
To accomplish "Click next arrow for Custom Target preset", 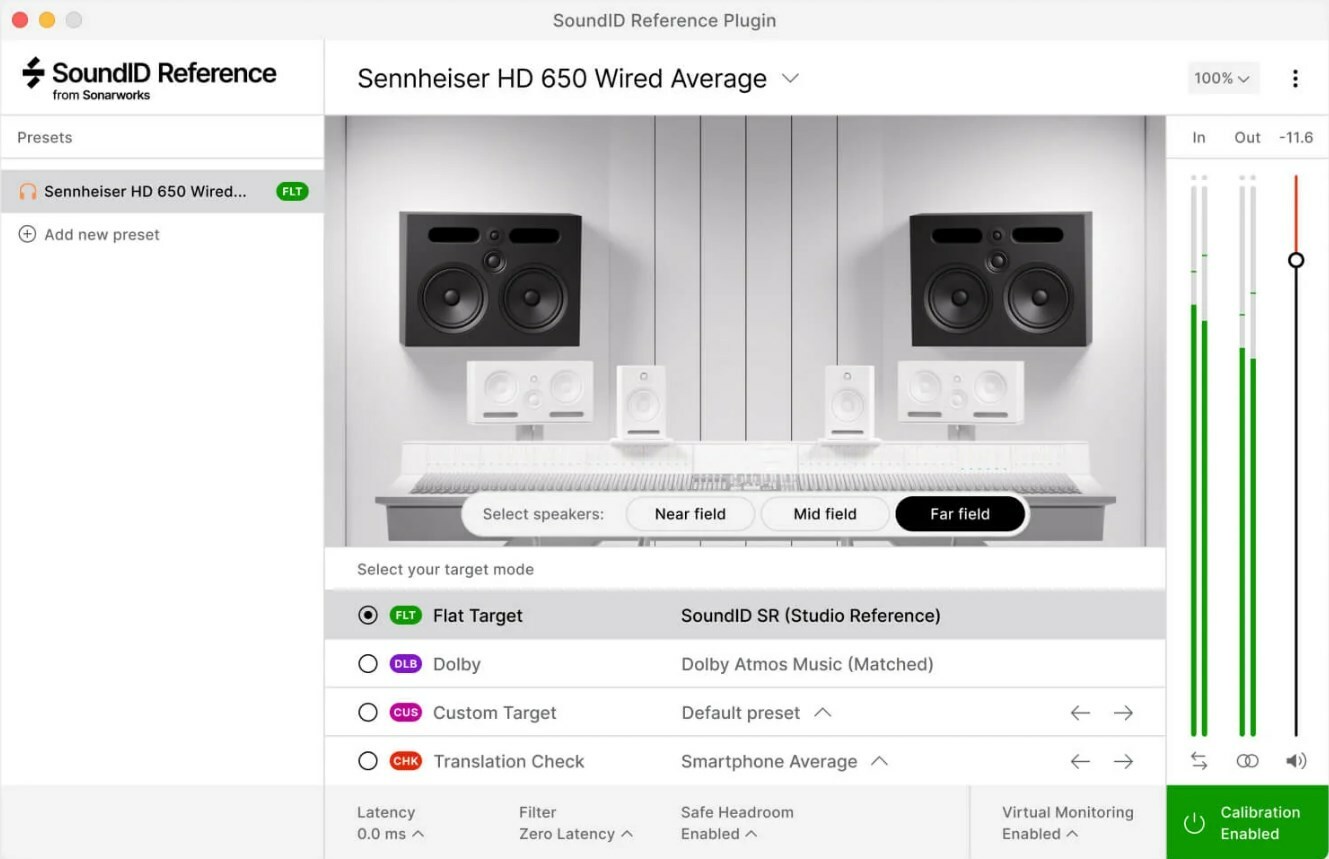I will (1123, 713).
